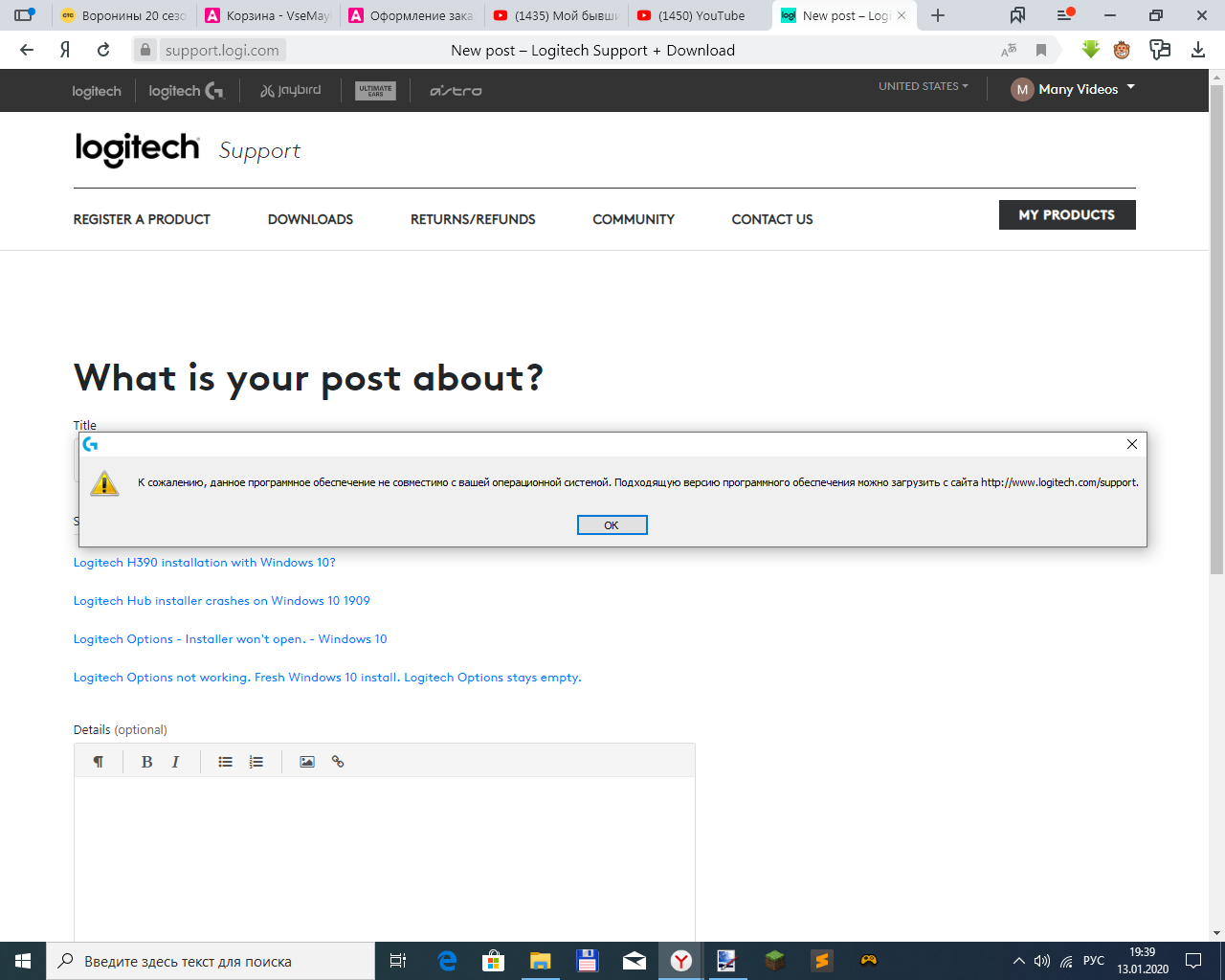Click the Astro brand logo
Image resolution: width=1225 pixels, height=980 pixels.
456,91
